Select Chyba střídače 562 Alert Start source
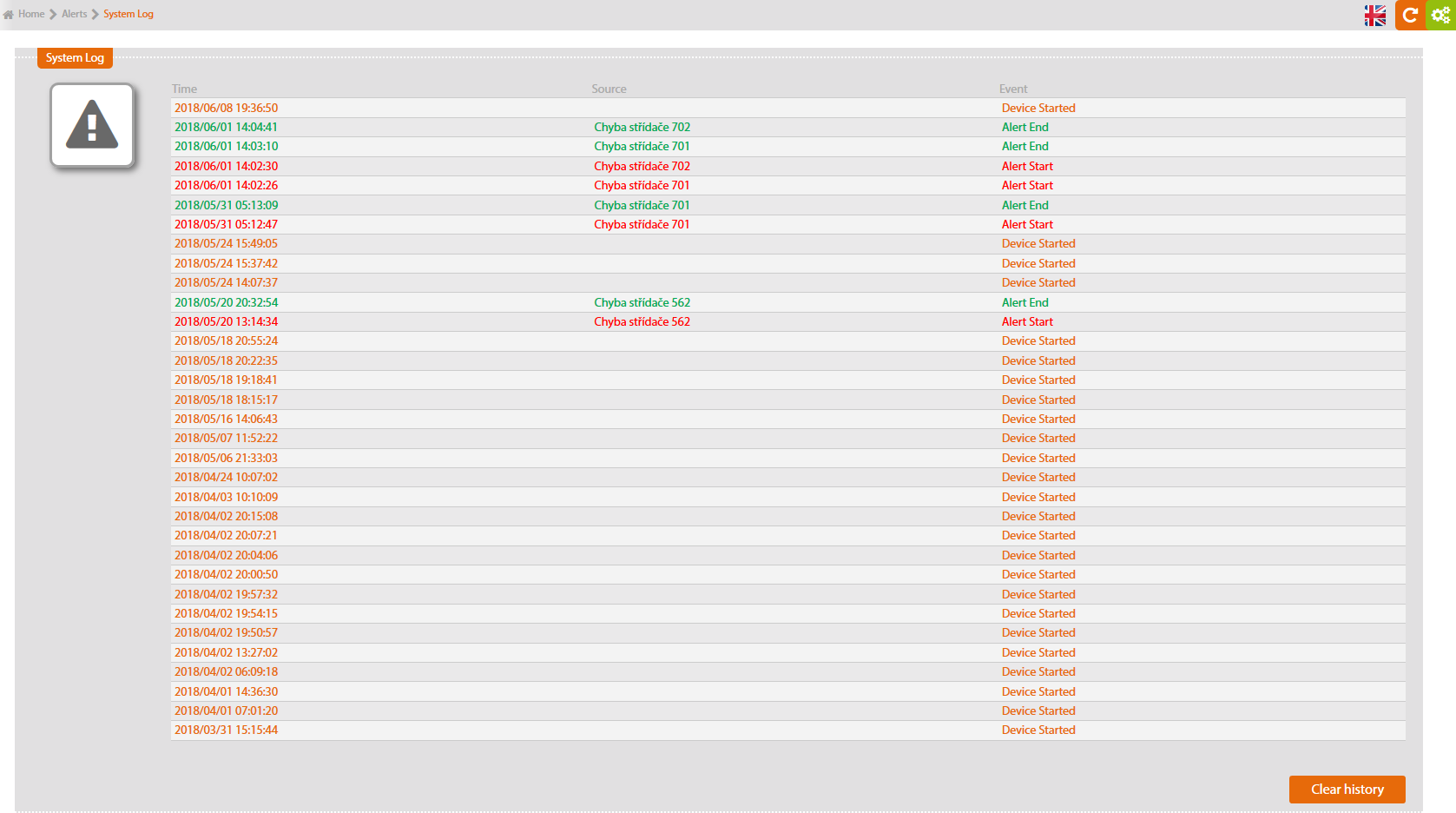 [642, 321]
